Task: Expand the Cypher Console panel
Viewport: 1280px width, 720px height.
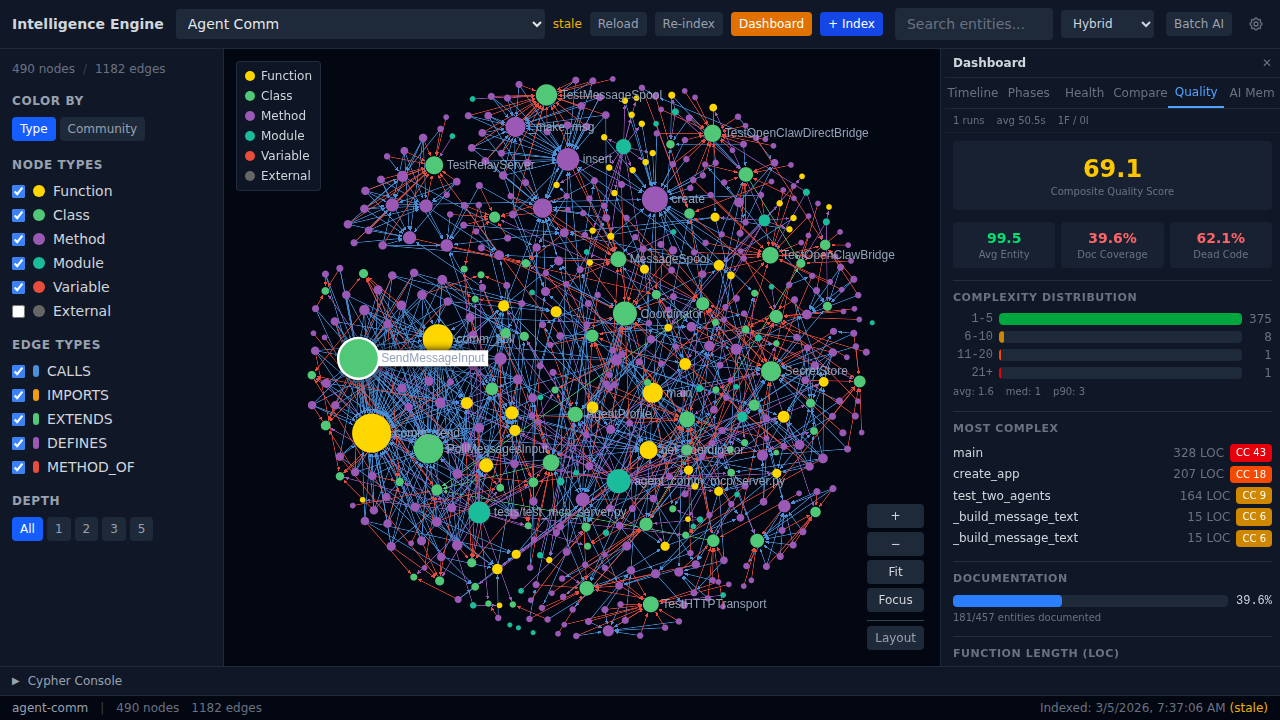Action: point(67,681)
